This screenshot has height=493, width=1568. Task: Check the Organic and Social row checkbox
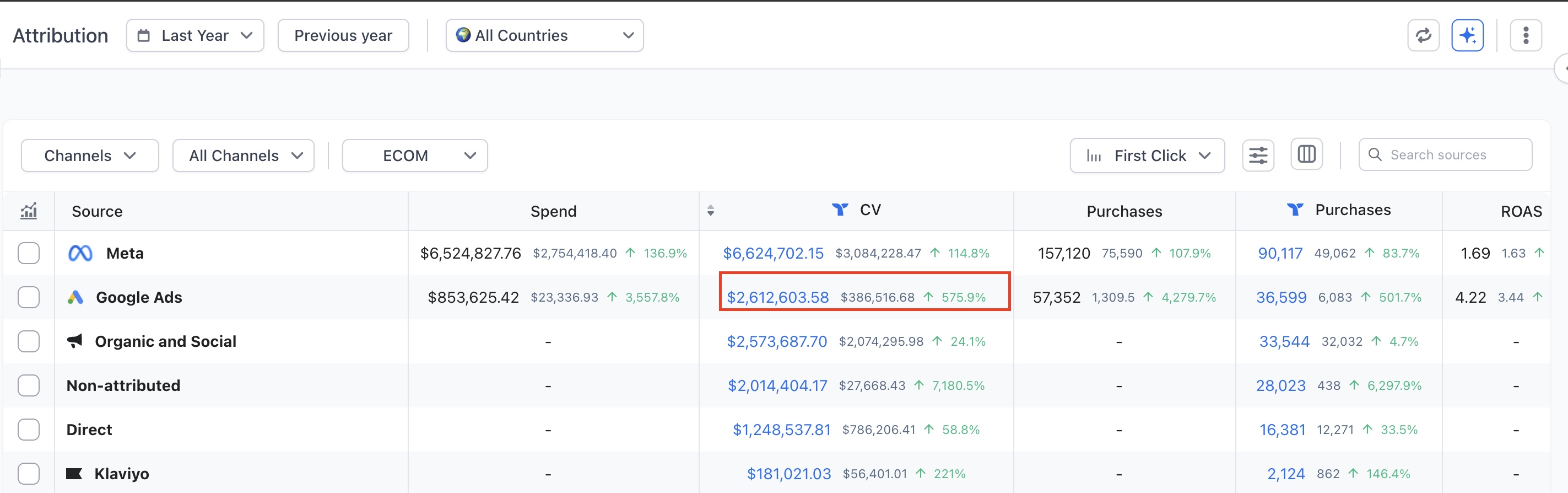point(29,341)
